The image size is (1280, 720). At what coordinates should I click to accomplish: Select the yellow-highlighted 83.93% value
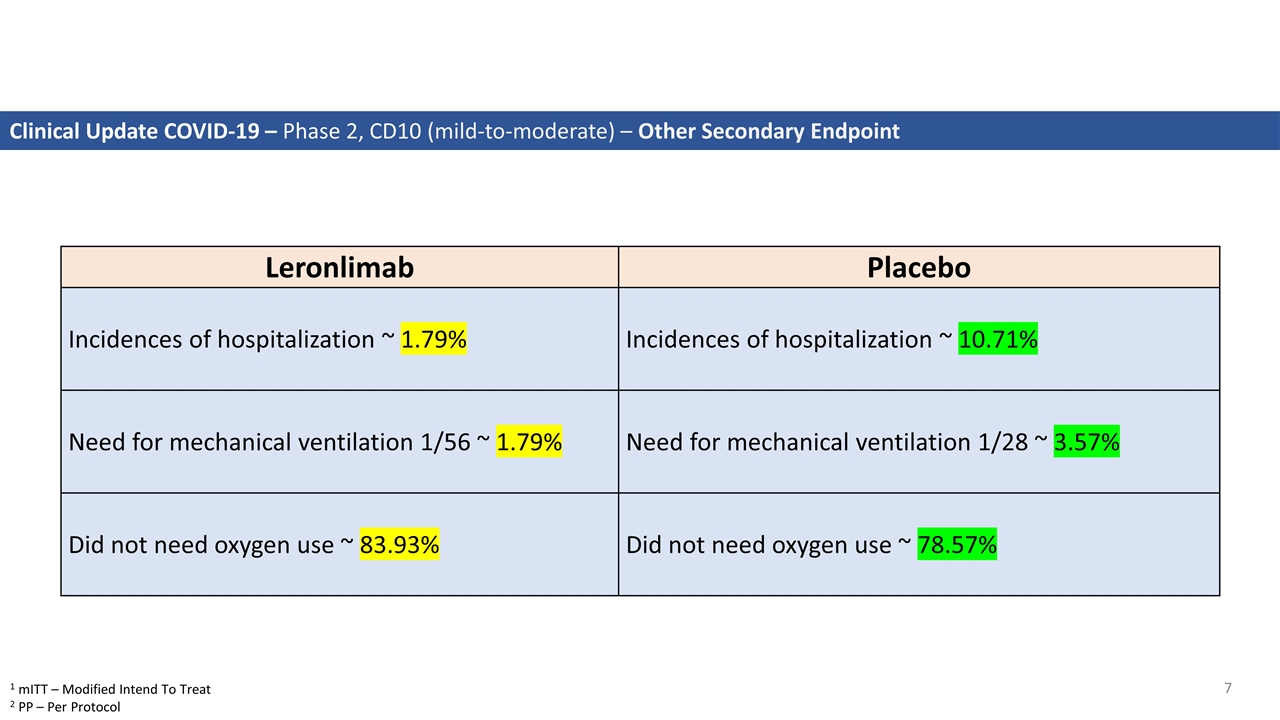point(399,545)
